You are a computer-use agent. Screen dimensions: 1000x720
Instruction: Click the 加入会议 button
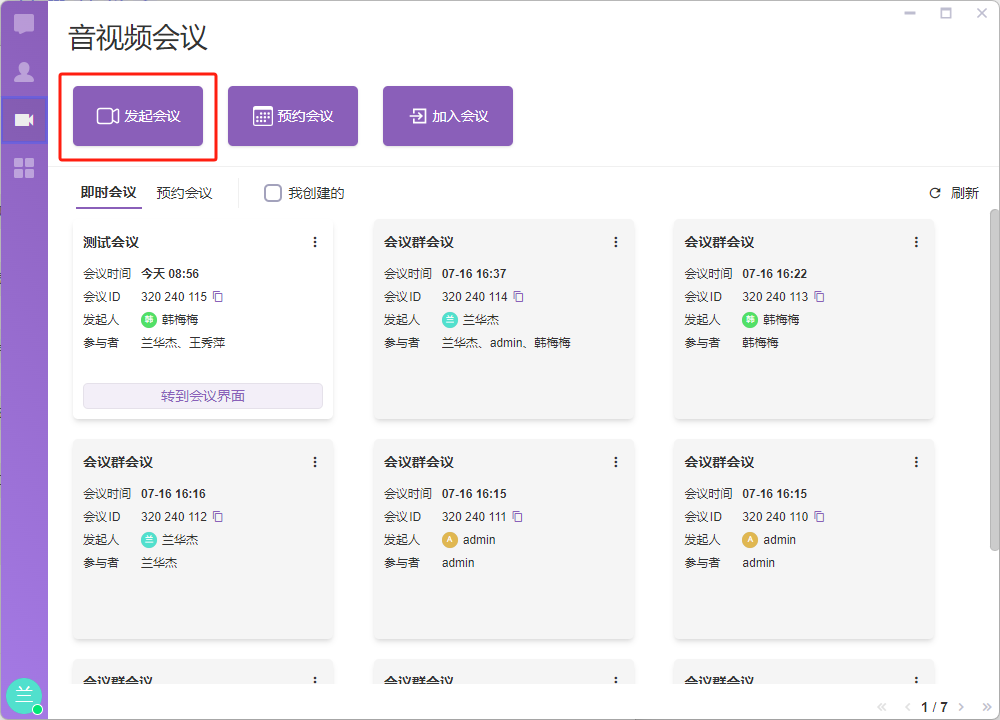click(x=448, y=116)
